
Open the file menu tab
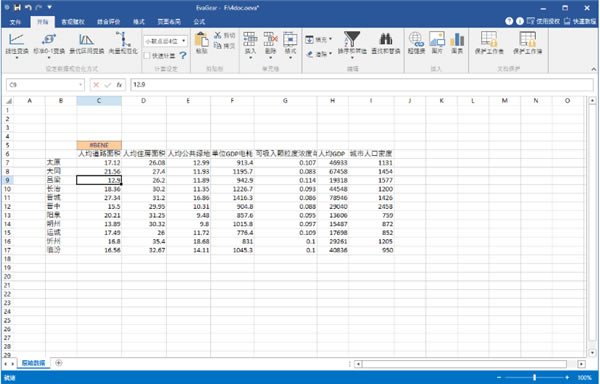coord(15,22)
